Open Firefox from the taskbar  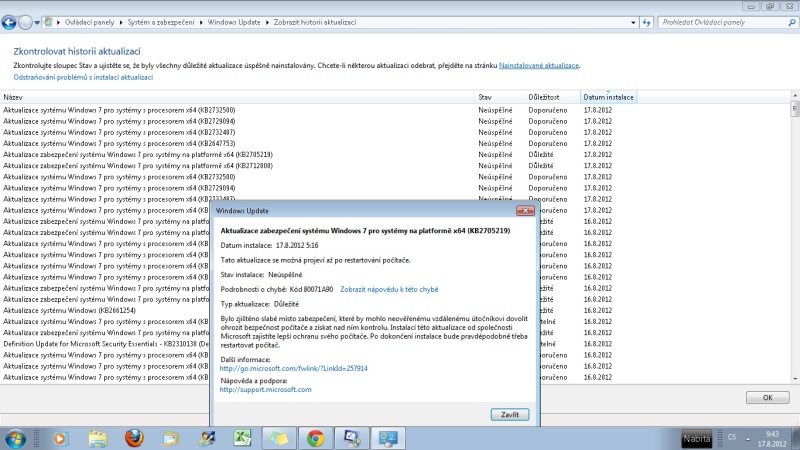134,437
